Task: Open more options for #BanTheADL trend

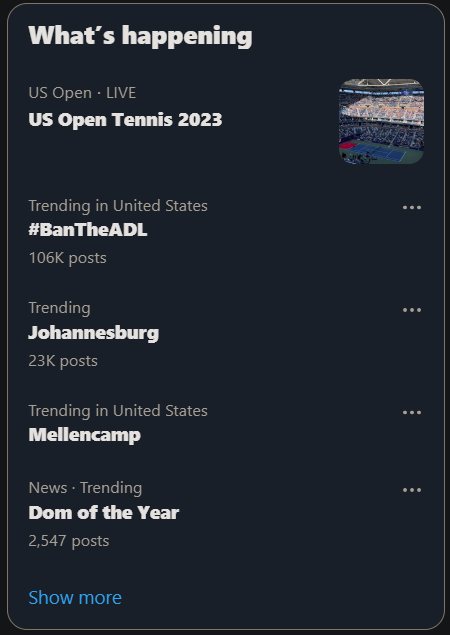Action: point(412,207)
